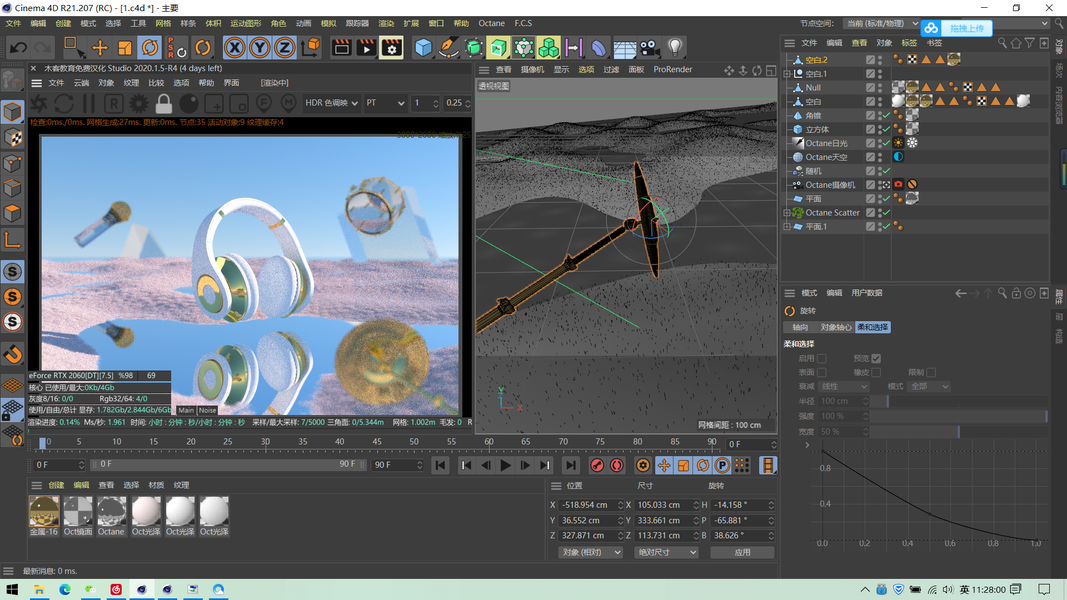Add a Camera object from the toolbar
Image resolution: width=1067 pixels, height=600 pixels.
point(650,48)
